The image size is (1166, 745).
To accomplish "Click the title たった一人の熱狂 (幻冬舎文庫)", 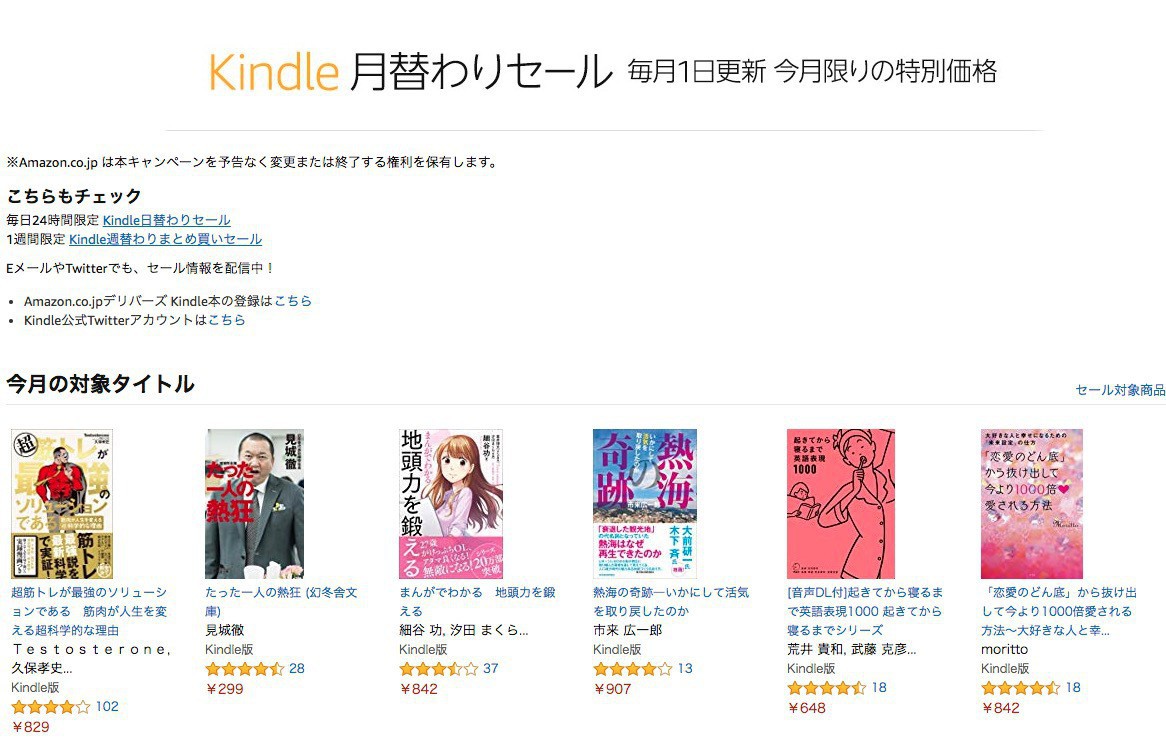I will (281, 602).
